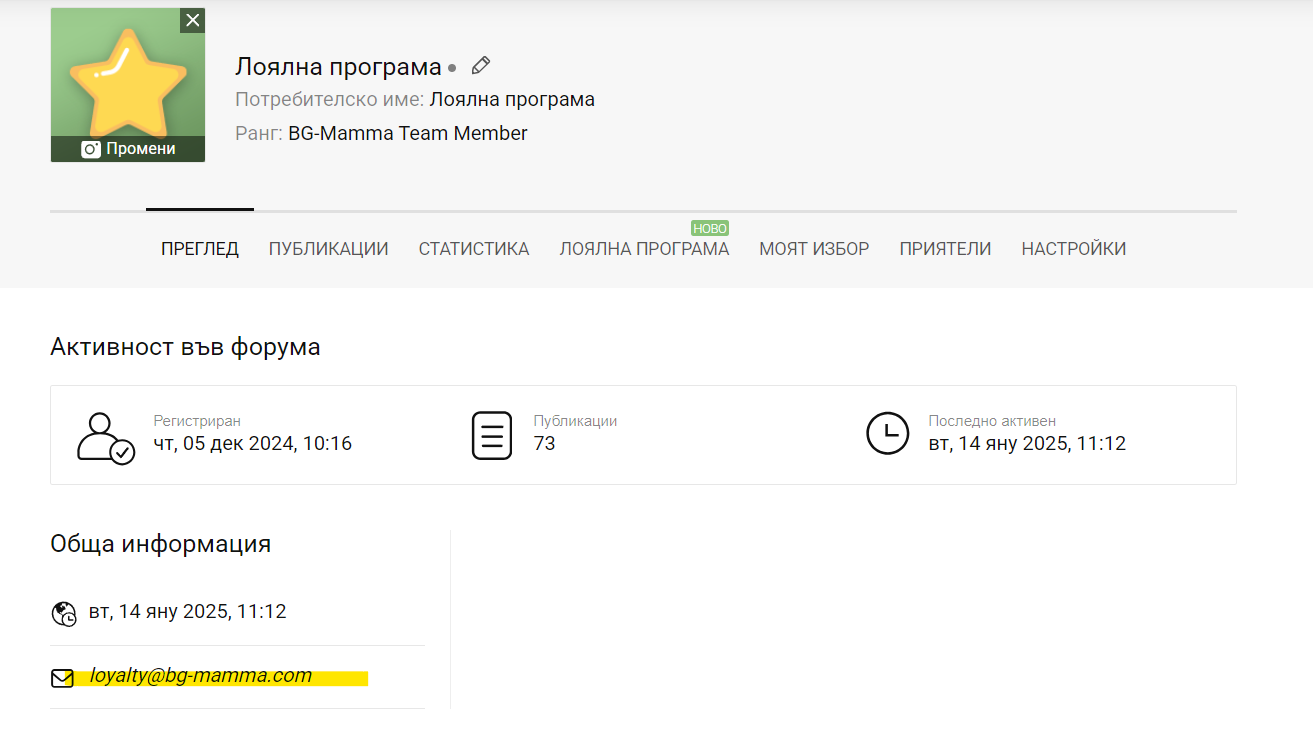Click the loyalty@bg-mamma.com email link
Image resolution: width=1313 pixels, height=735 pixels.
[201, 676]
